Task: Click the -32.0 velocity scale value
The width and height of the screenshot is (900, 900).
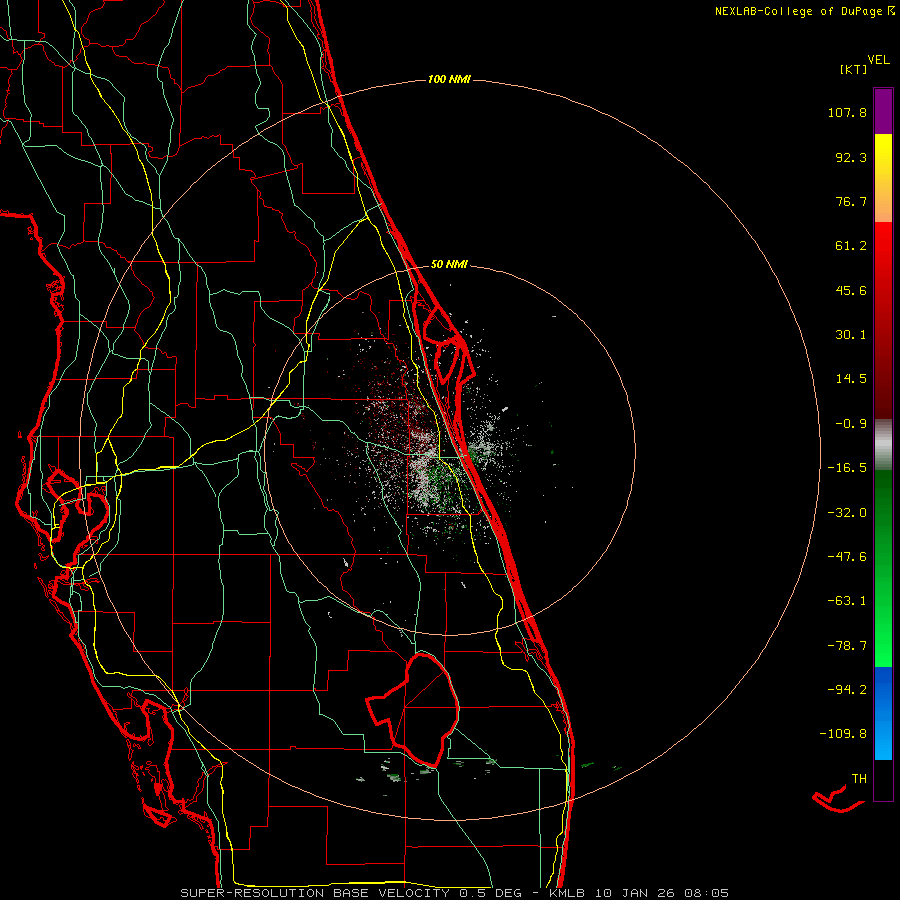Action: click(x=847, y=513)
